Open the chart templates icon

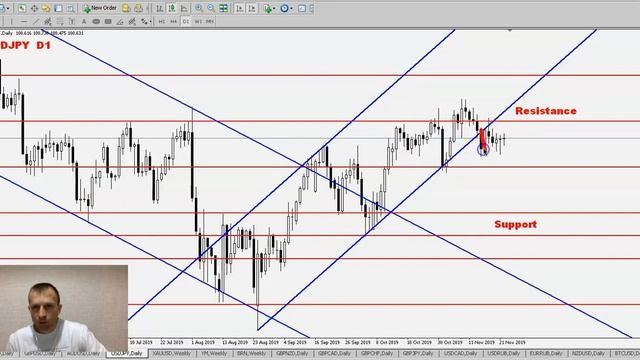click(x=302, y=9)
